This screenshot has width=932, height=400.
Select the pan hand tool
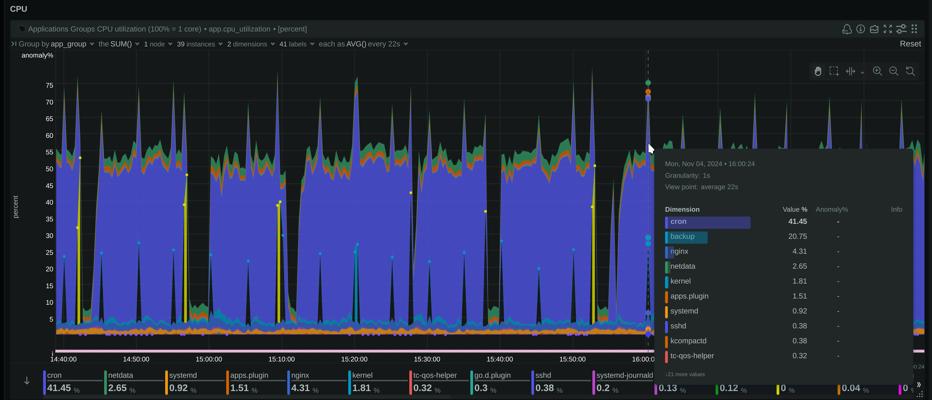[817, 71]
